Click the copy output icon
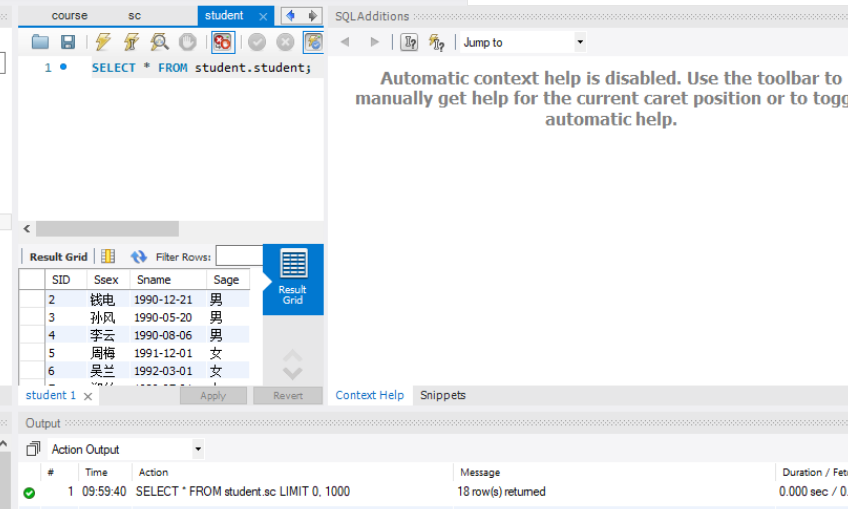The width and height of the screenshot is (848, 509). 33,449
